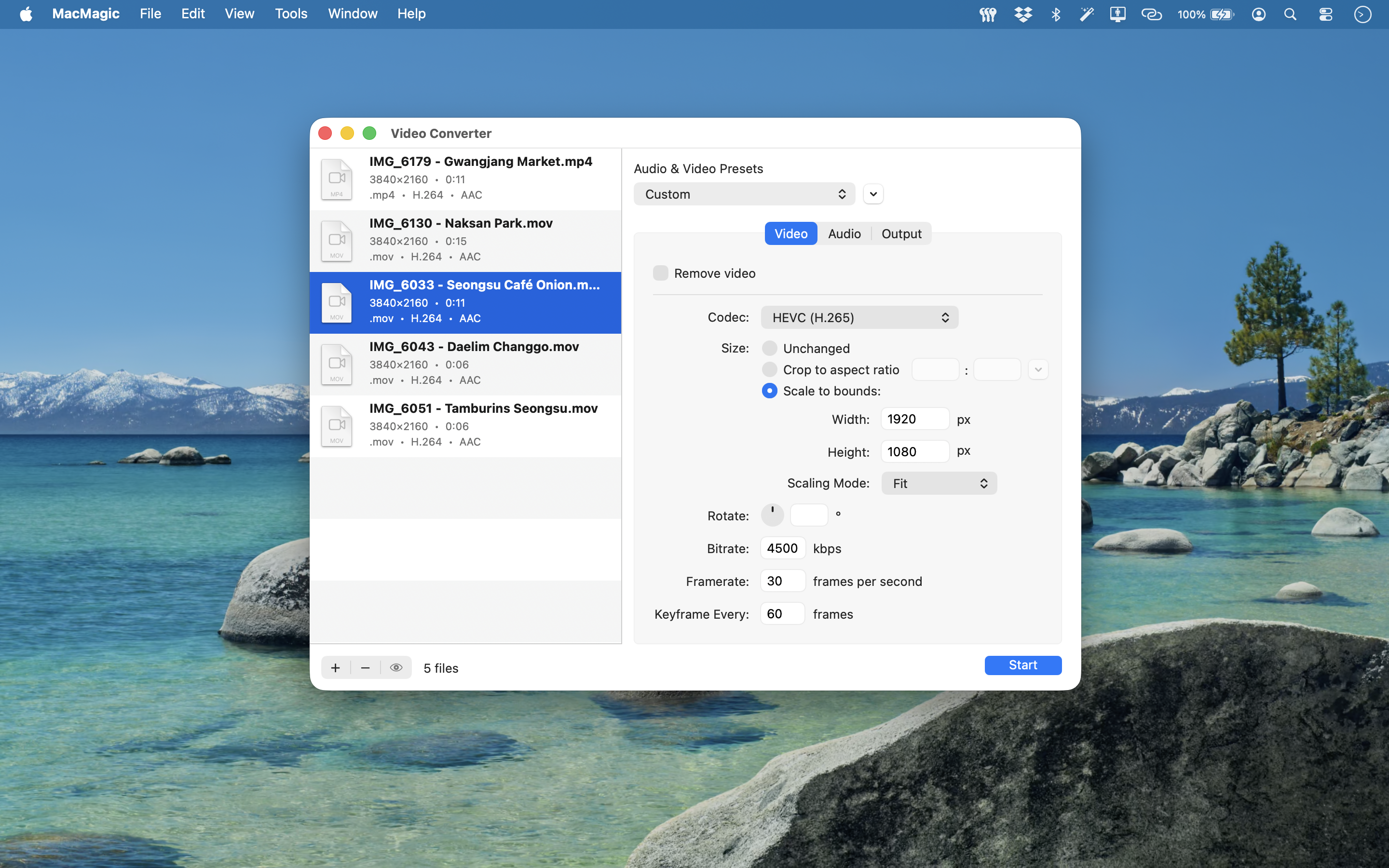Expand preset options chevron button

click(x=873, y=194)
